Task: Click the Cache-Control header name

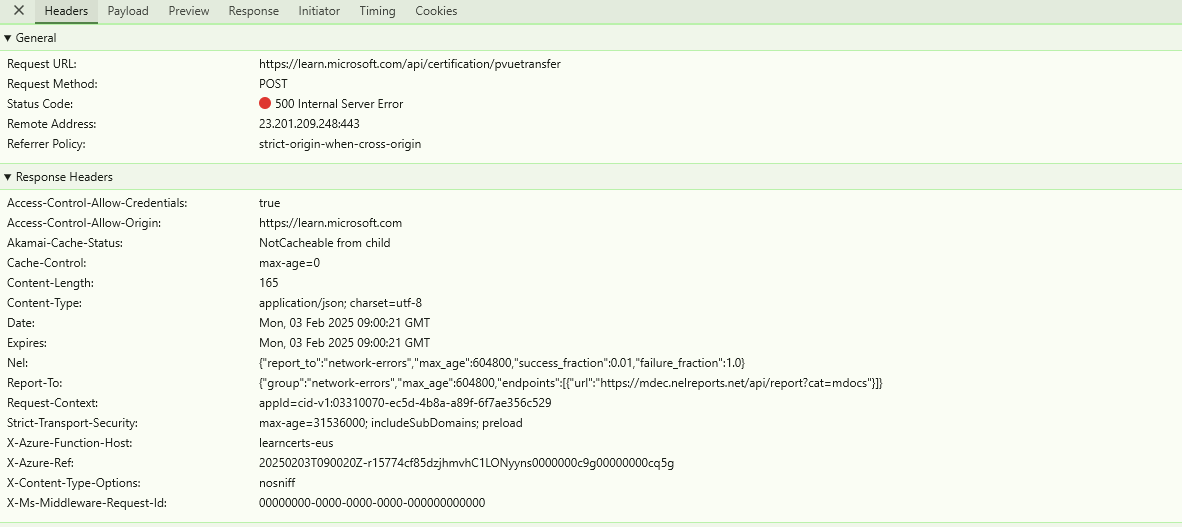Action: click(x=46, y=263)
